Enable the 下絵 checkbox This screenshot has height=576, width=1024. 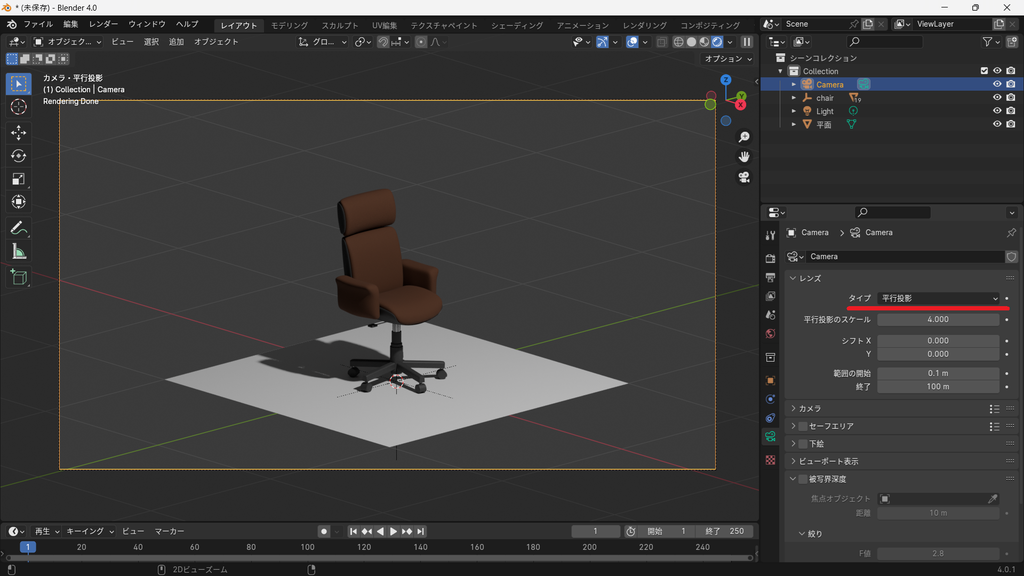coord(803,443)
